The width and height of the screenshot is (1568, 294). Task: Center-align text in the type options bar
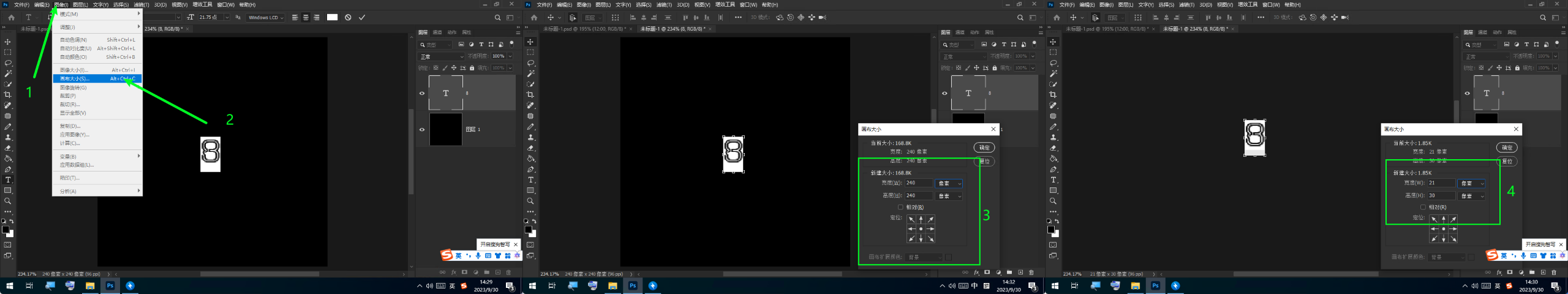click(x=306, y=18)
